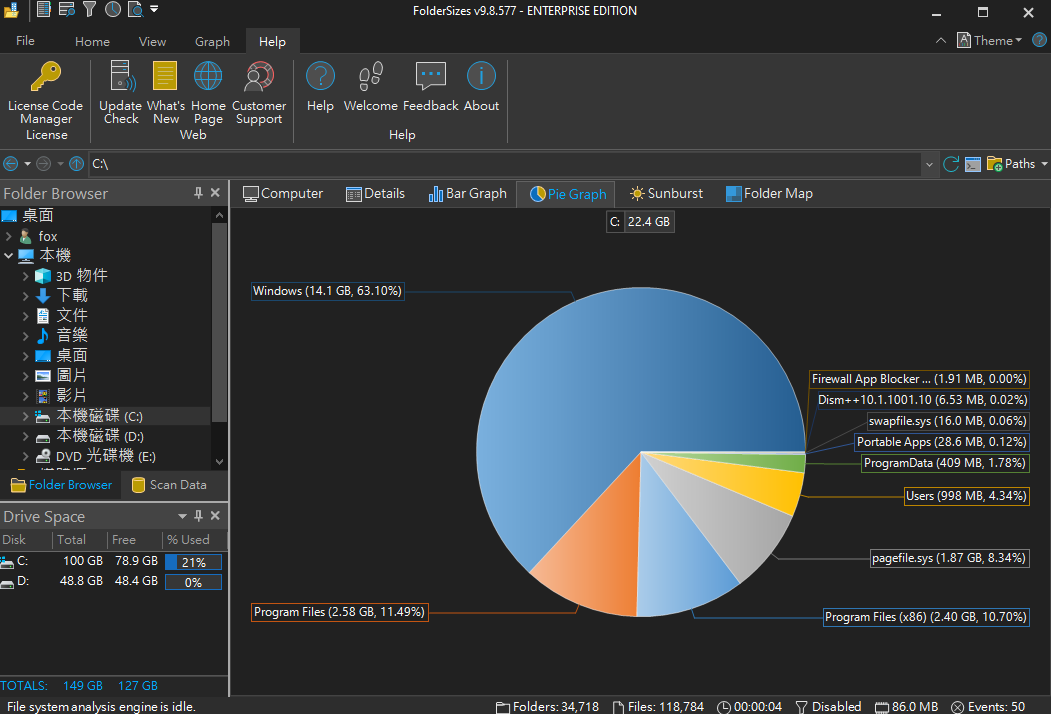
Task: Switch to the Home ribbon tab
Action: [92, 42]
